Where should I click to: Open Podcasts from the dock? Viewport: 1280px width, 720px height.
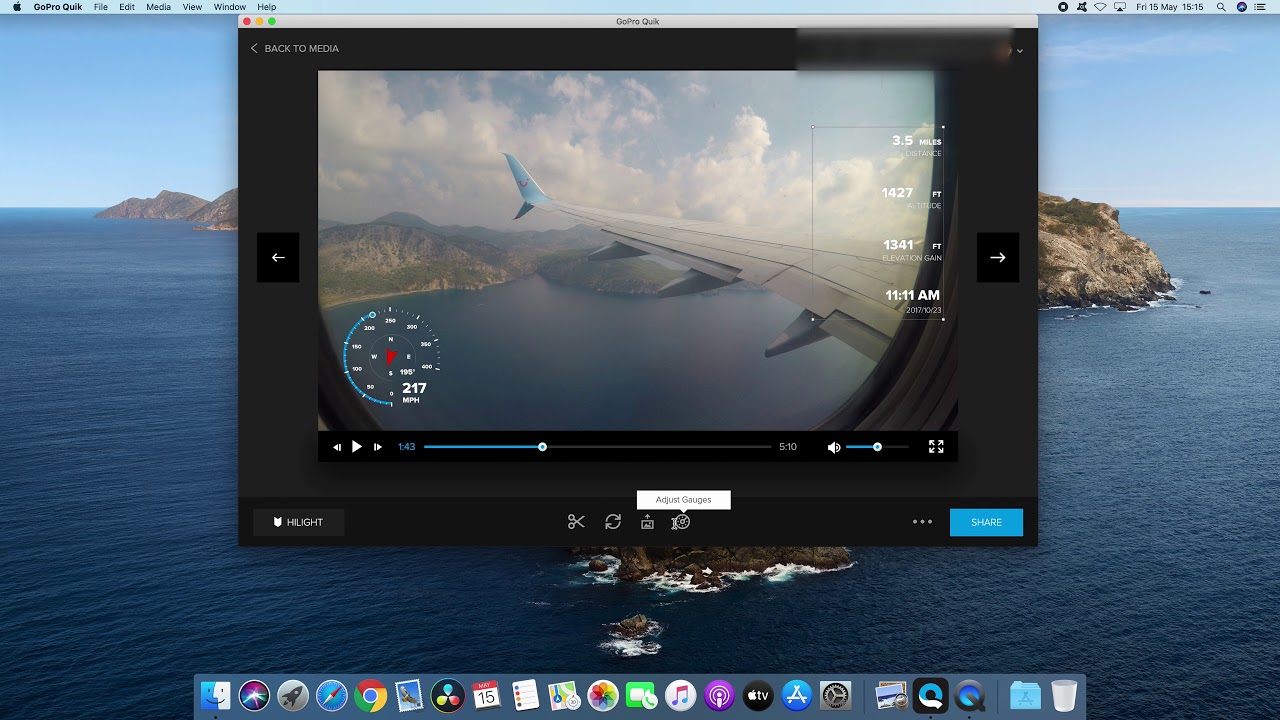point(719,695)
